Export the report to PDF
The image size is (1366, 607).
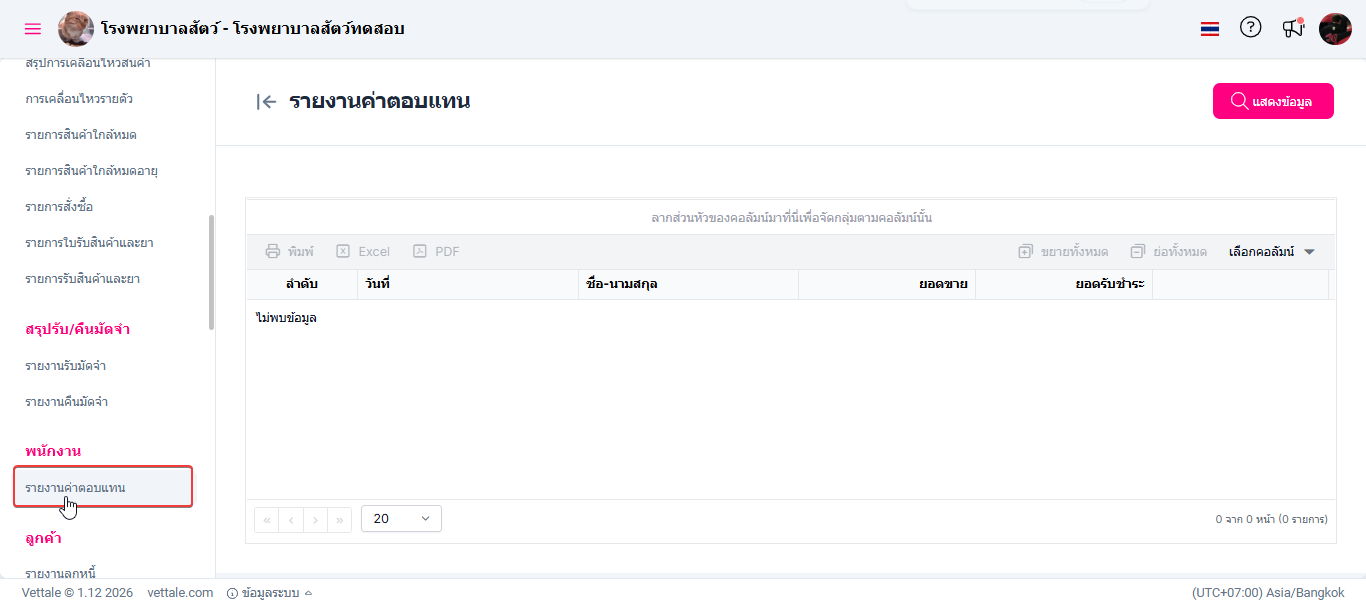coord(437,252)
